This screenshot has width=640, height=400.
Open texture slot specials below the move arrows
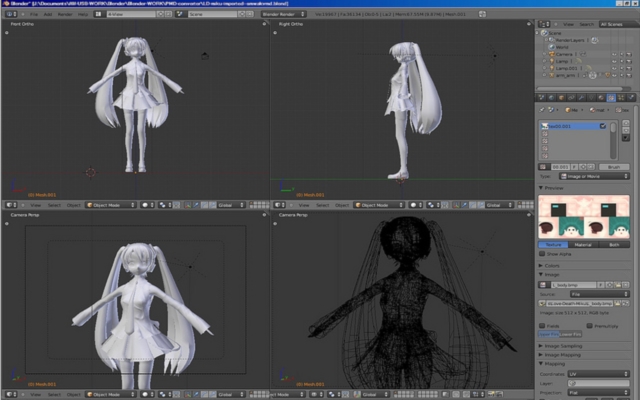(626, 138)
